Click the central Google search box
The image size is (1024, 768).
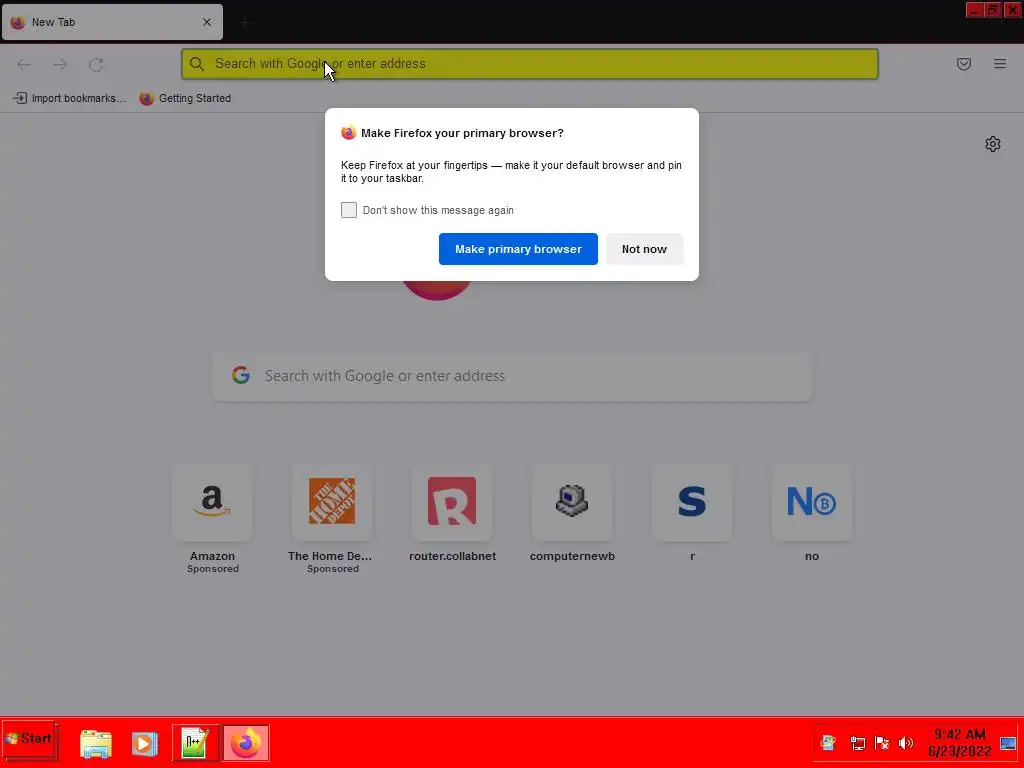pyautogui.click(x=512, y=376)
